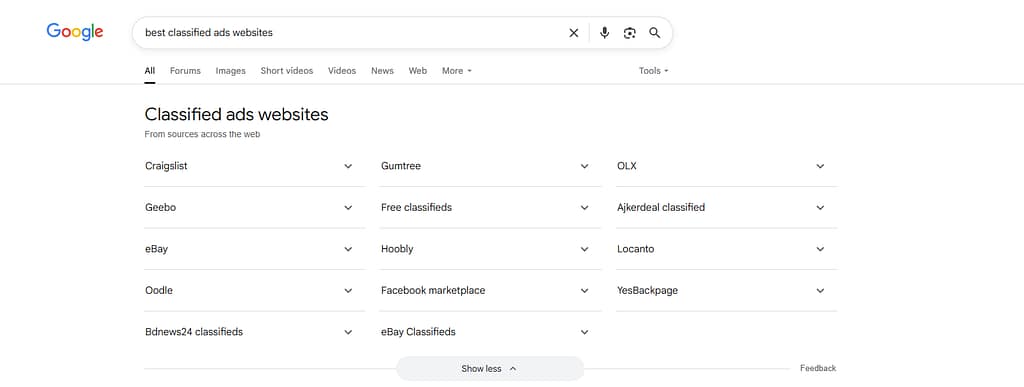1024x387 pixels.
Task: Expand the Gumtree chevron
Action: click(584, 166)
